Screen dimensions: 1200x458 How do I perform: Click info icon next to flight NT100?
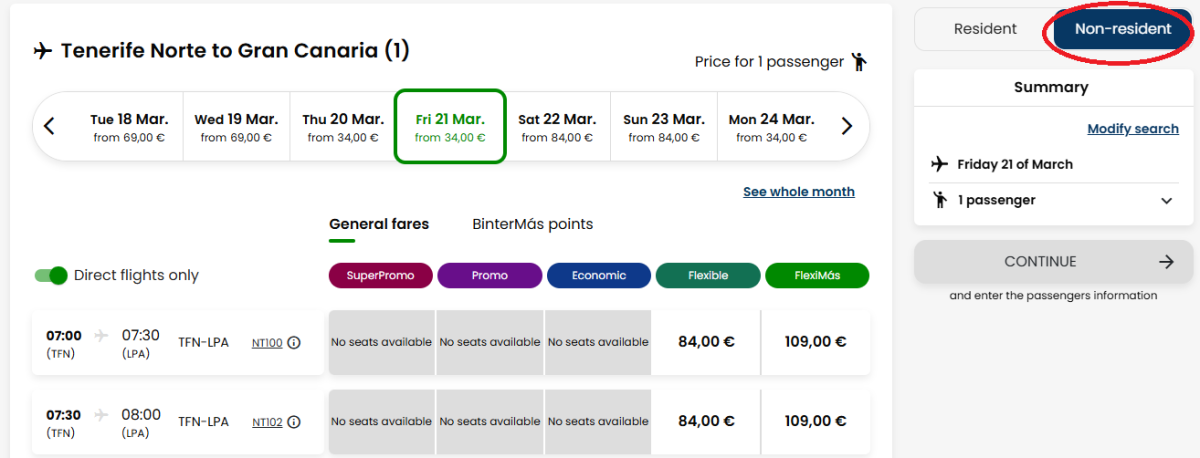(294, 342)
